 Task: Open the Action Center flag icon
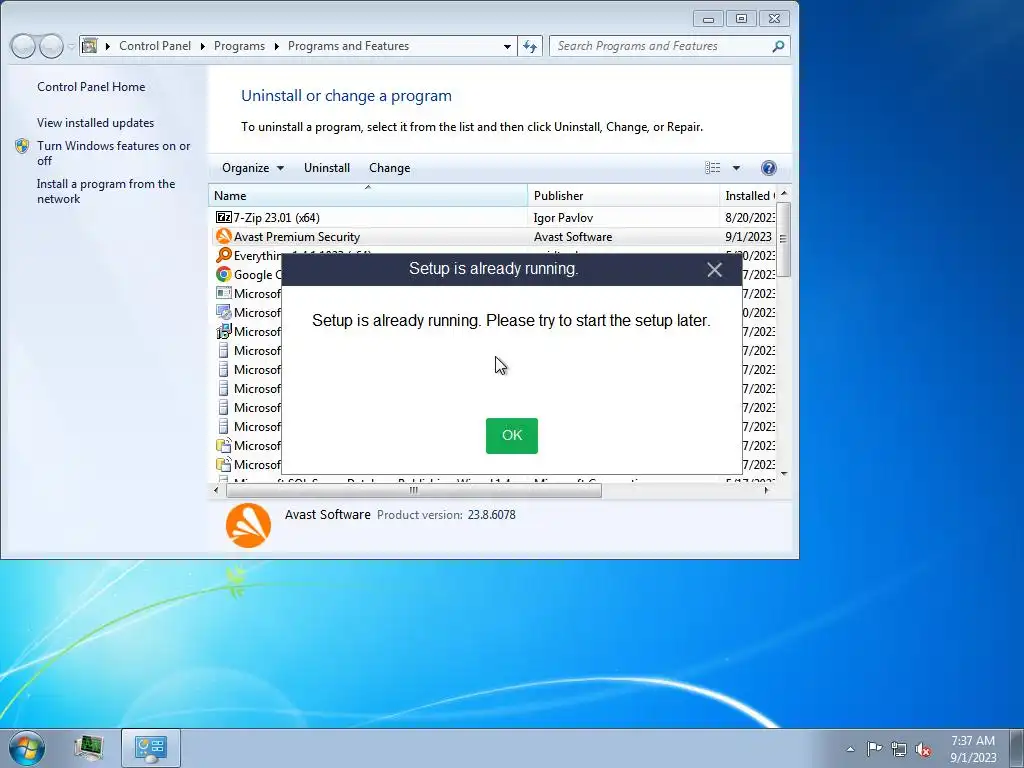point(874,749)
